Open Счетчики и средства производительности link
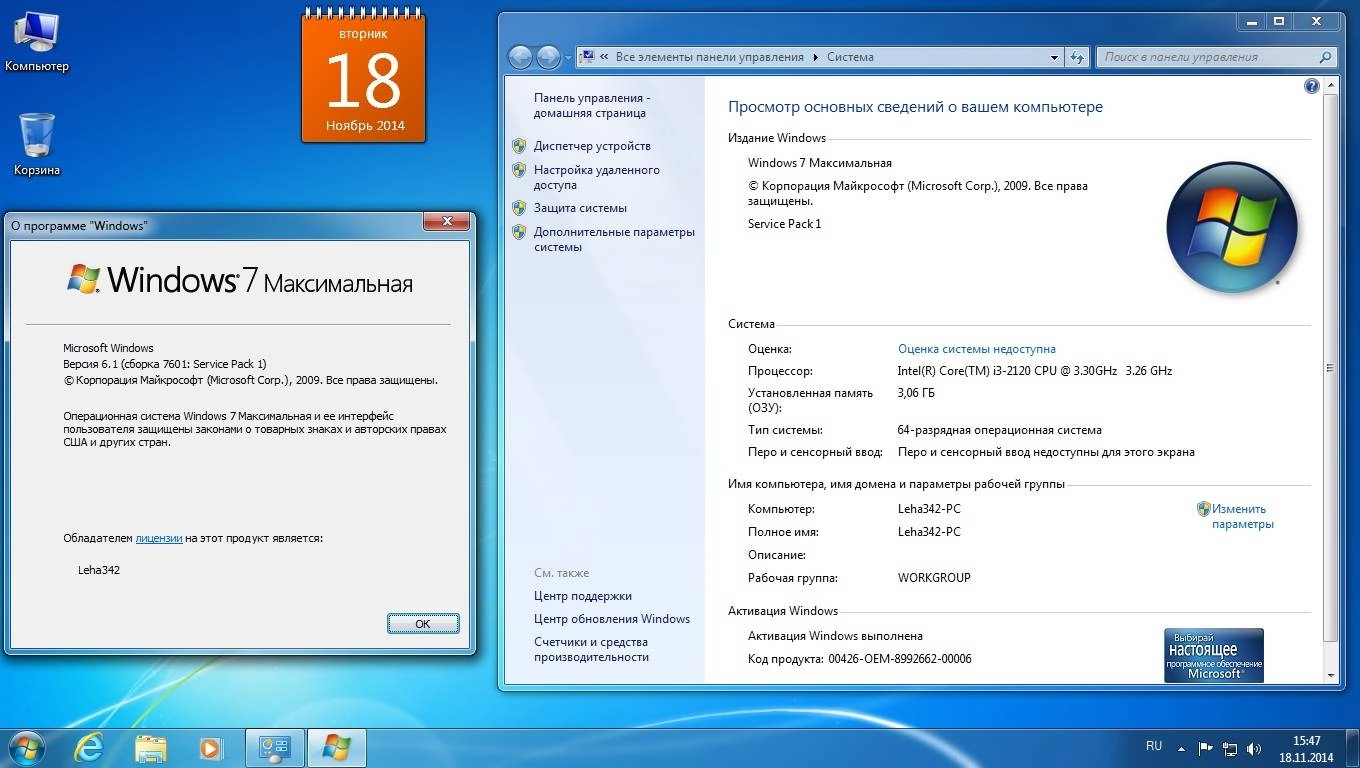This screenshot has height=768, width=1360. (591, 649)
